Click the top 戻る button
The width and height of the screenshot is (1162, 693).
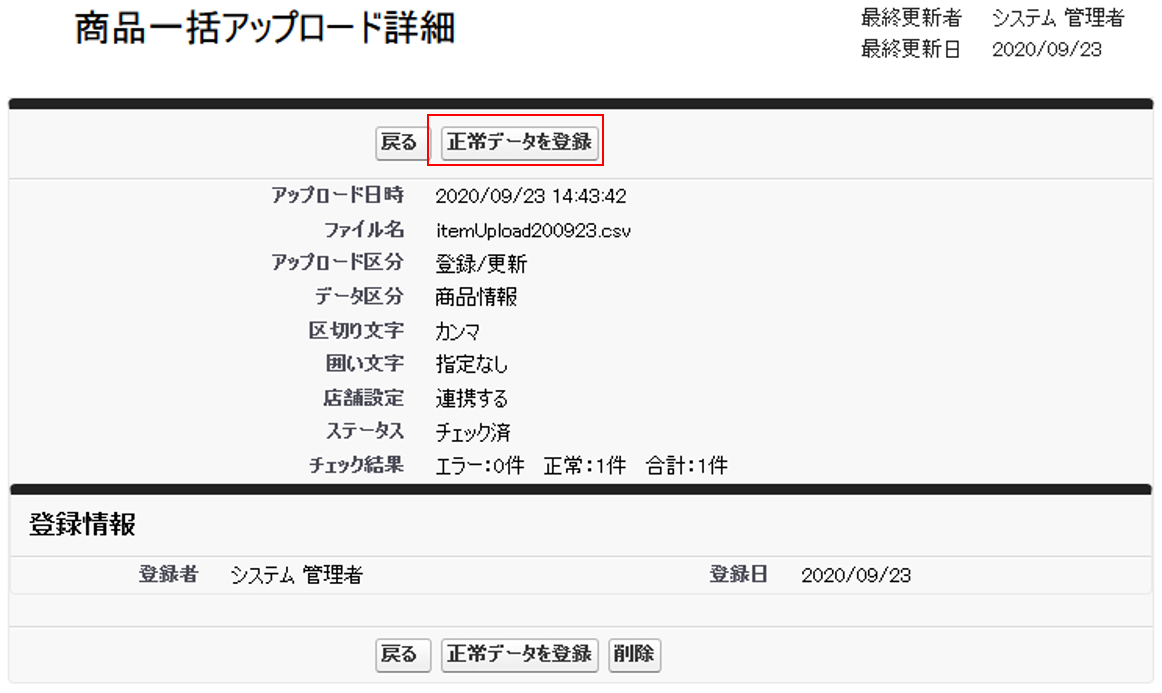click(399, 143)
